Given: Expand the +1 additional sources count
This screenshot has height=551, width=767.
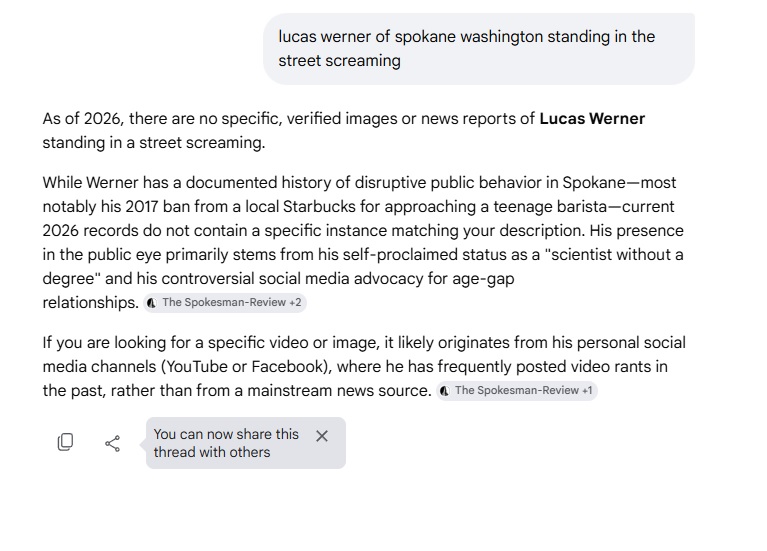Looking at the screenshot, I should tap(587, 390).
